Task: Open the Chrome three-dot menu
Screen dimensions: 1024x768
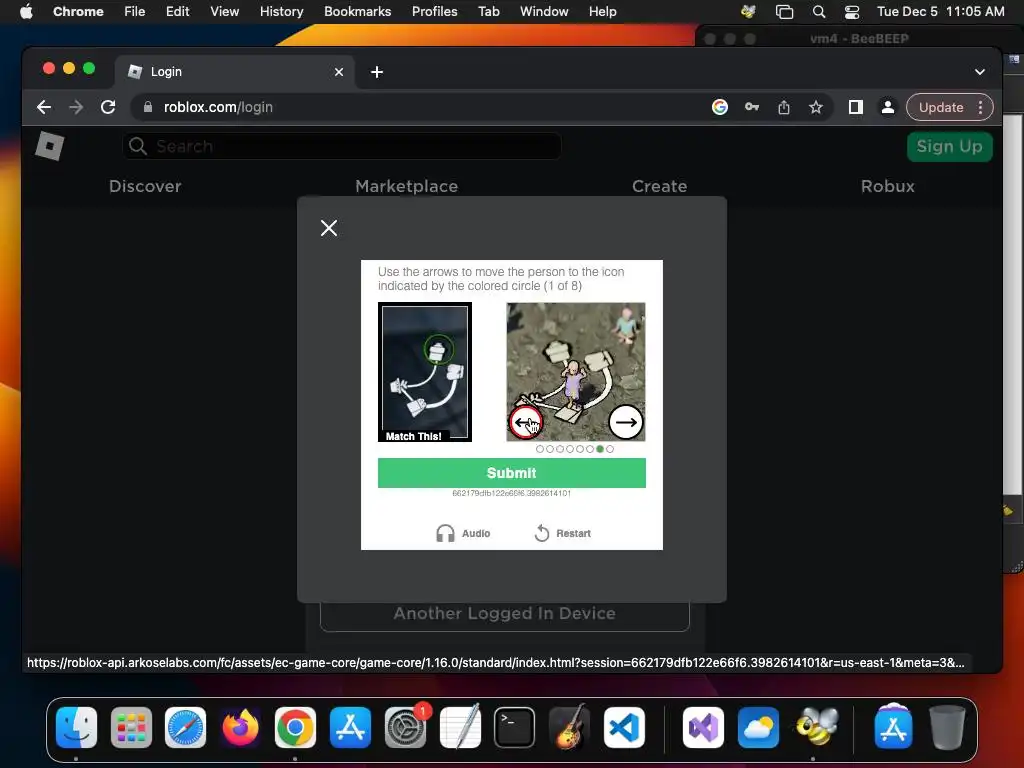Action: [x=981, y=107]
